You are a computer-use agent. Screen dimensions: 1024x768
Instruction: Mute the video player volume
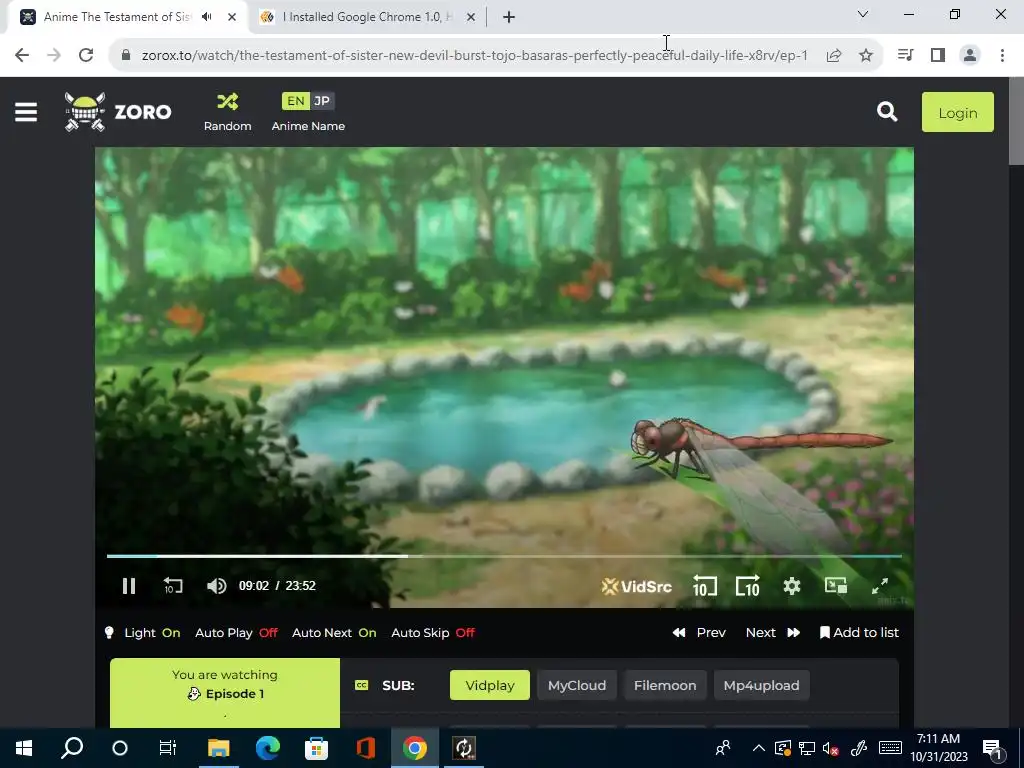click(216, 586)
